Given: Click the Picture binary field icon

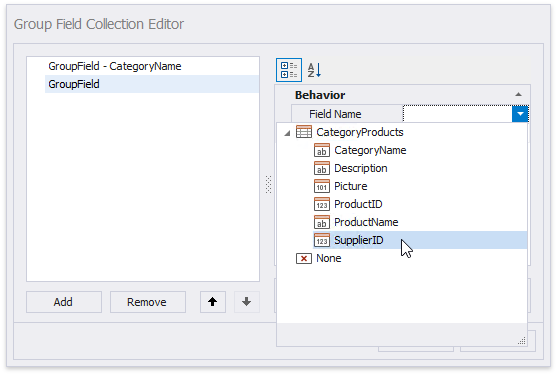Looking at the screenshot, I should (321, 186).
